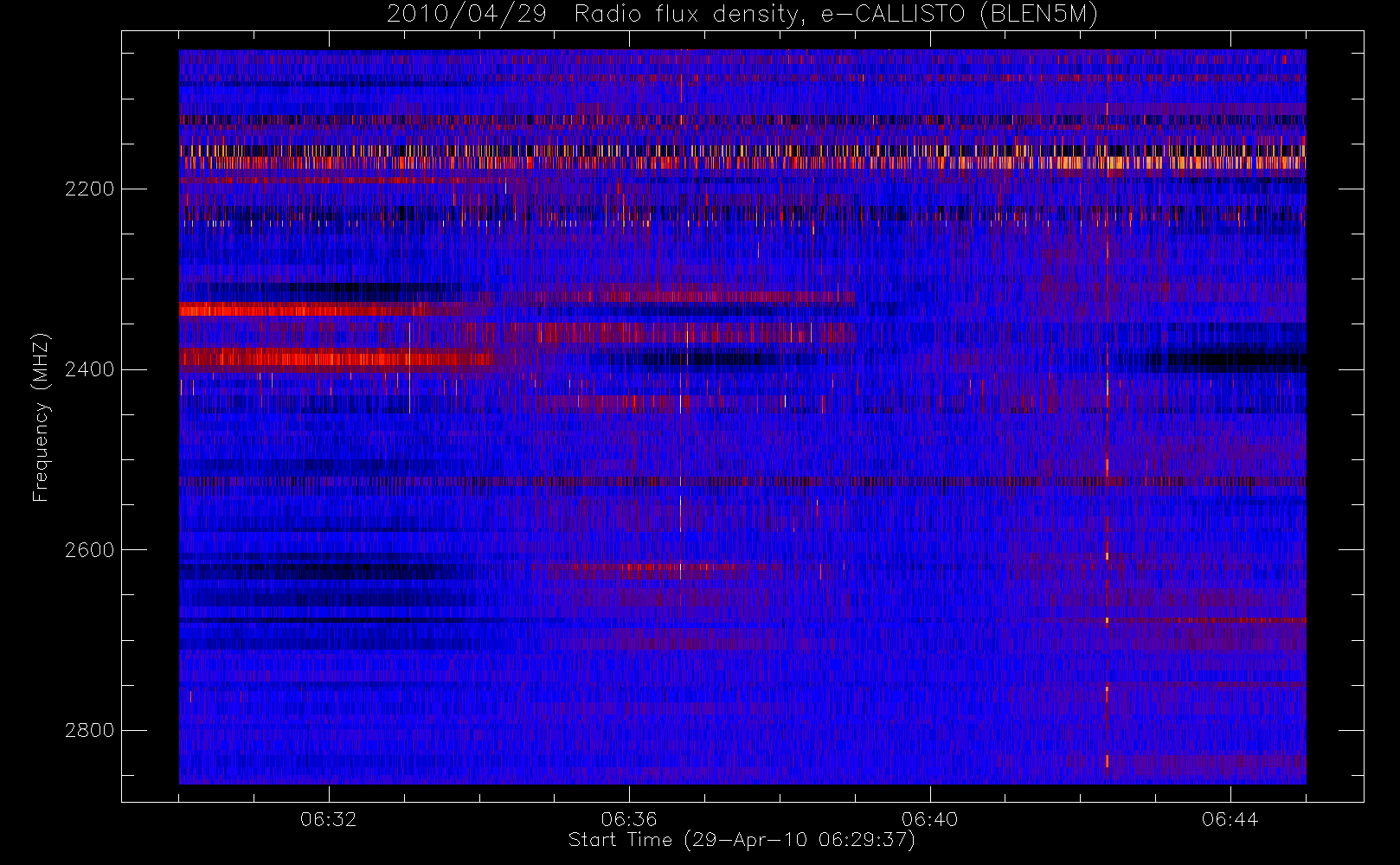This screenshot has height=865, width=1400.
Task: Click the plot title '2010/04/29 Radio flux density'
Action: click(x=742, y=15)
